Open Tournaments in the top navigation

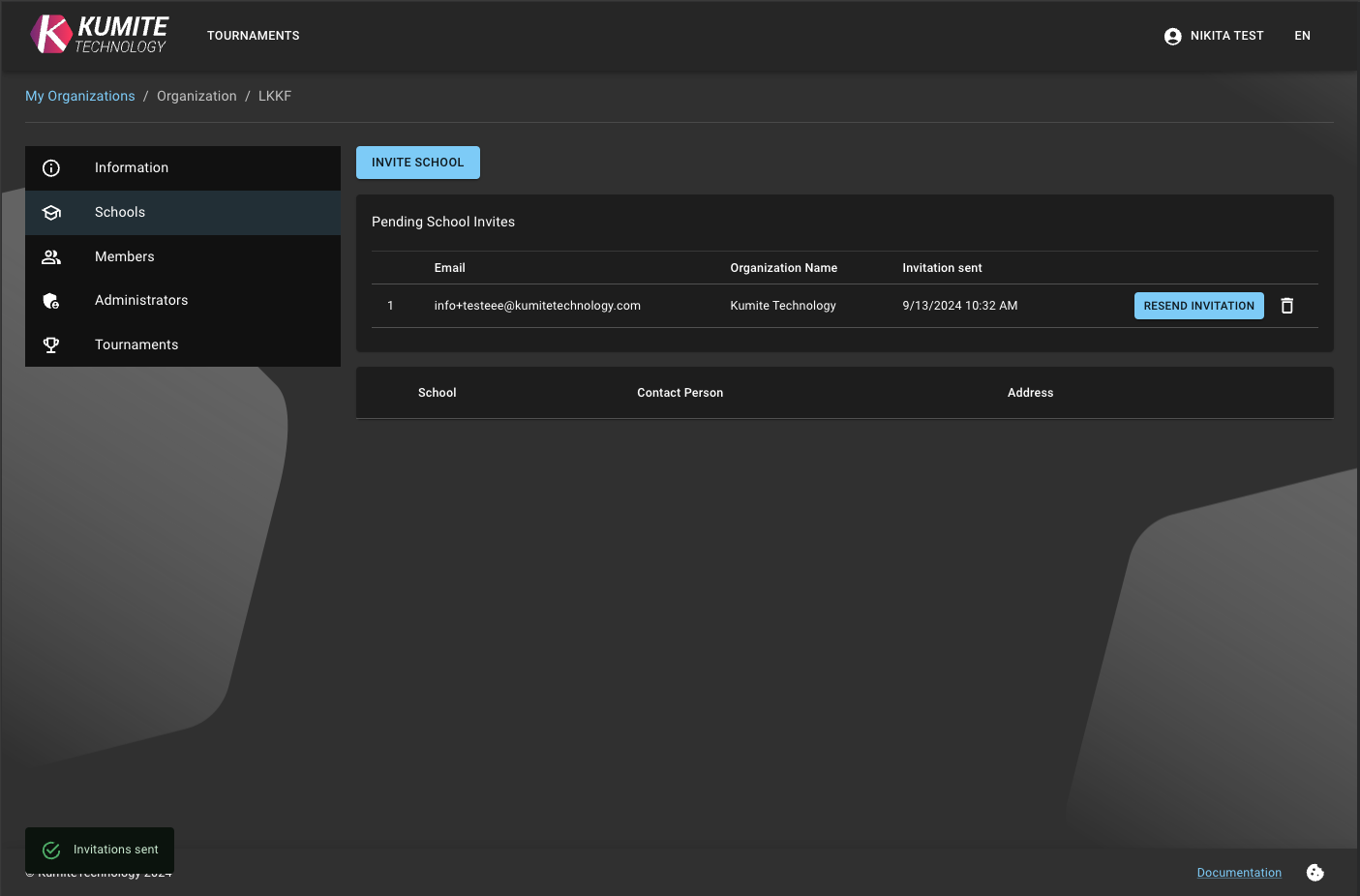pyautogui.click(x=253, y=36)
